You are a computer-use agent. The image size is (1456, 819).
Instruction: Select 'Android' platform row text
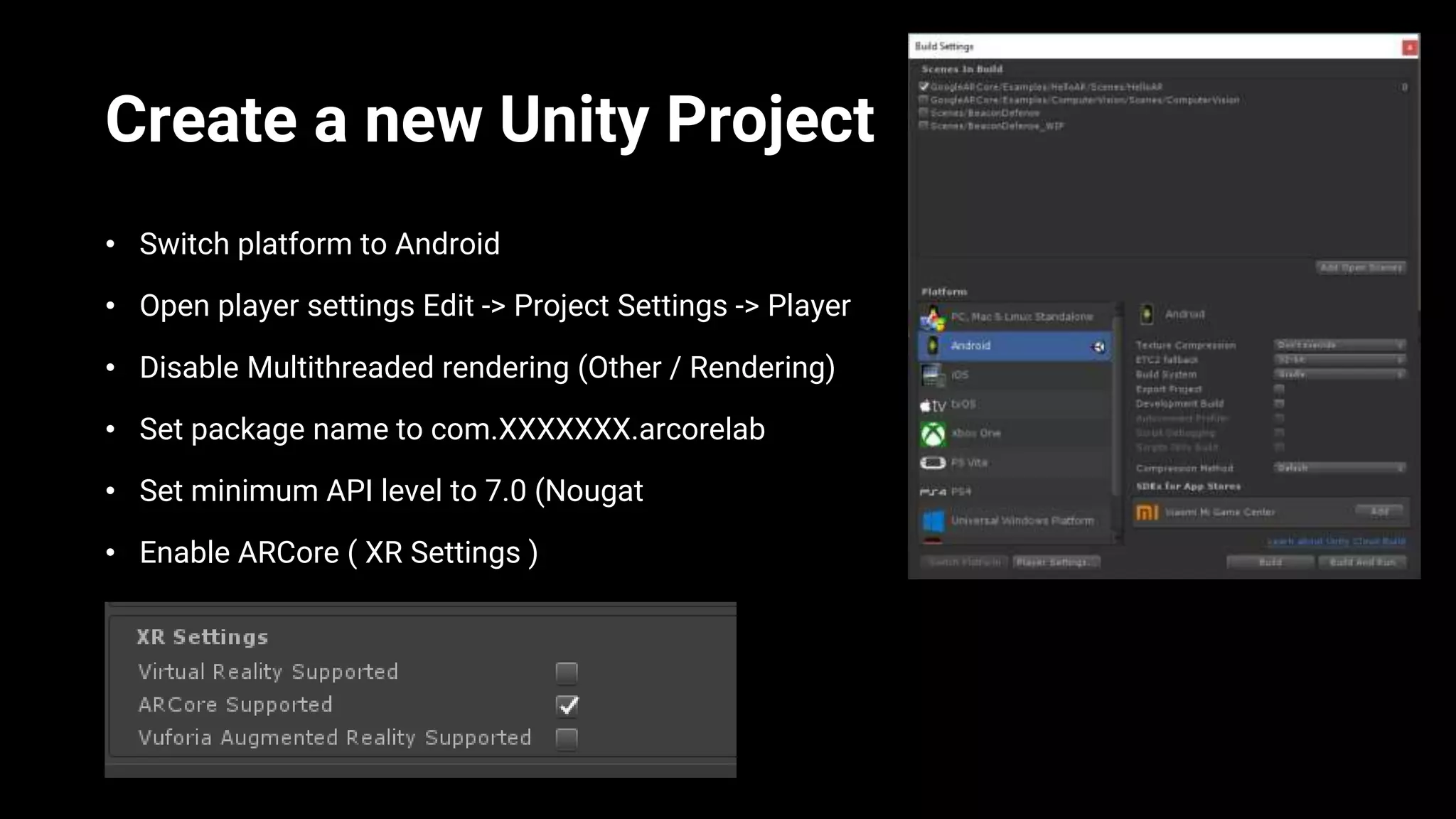[970, 346]
